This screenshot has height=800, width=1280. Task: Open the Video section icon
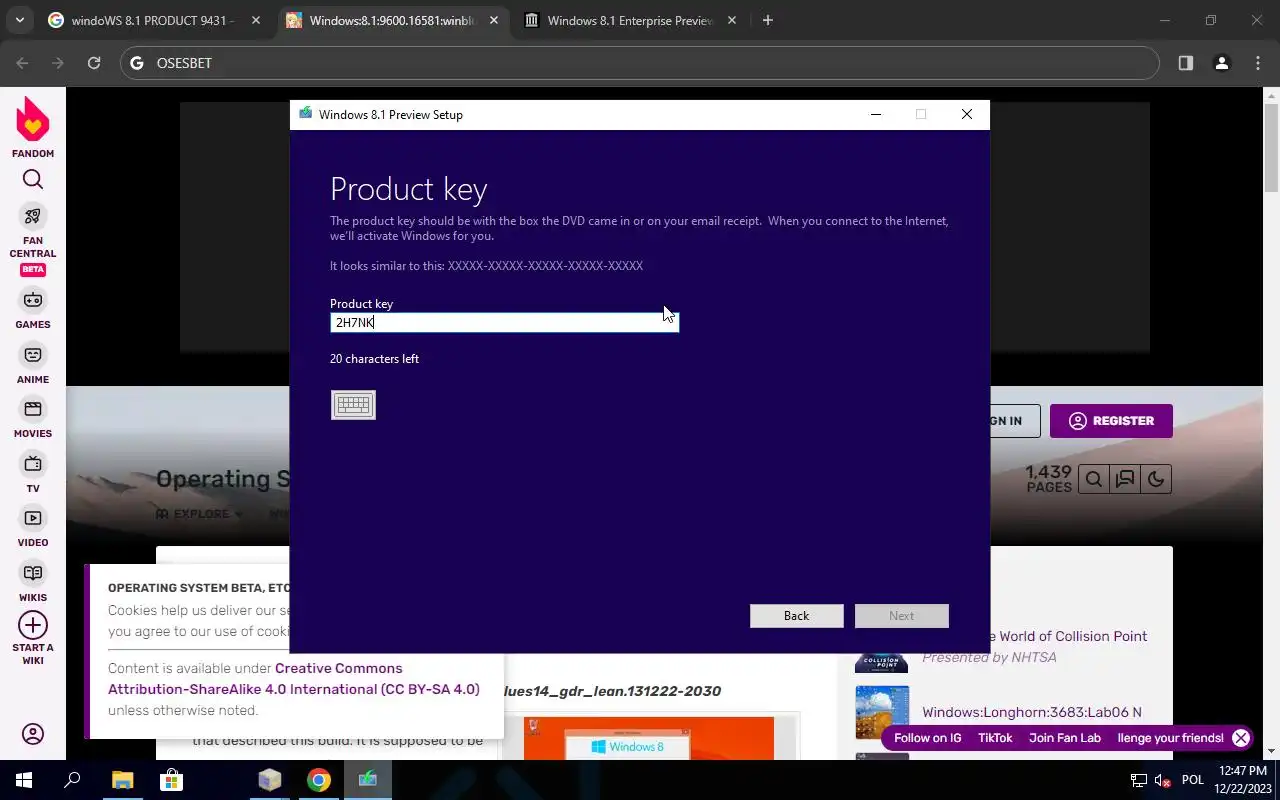coord(33,518)
